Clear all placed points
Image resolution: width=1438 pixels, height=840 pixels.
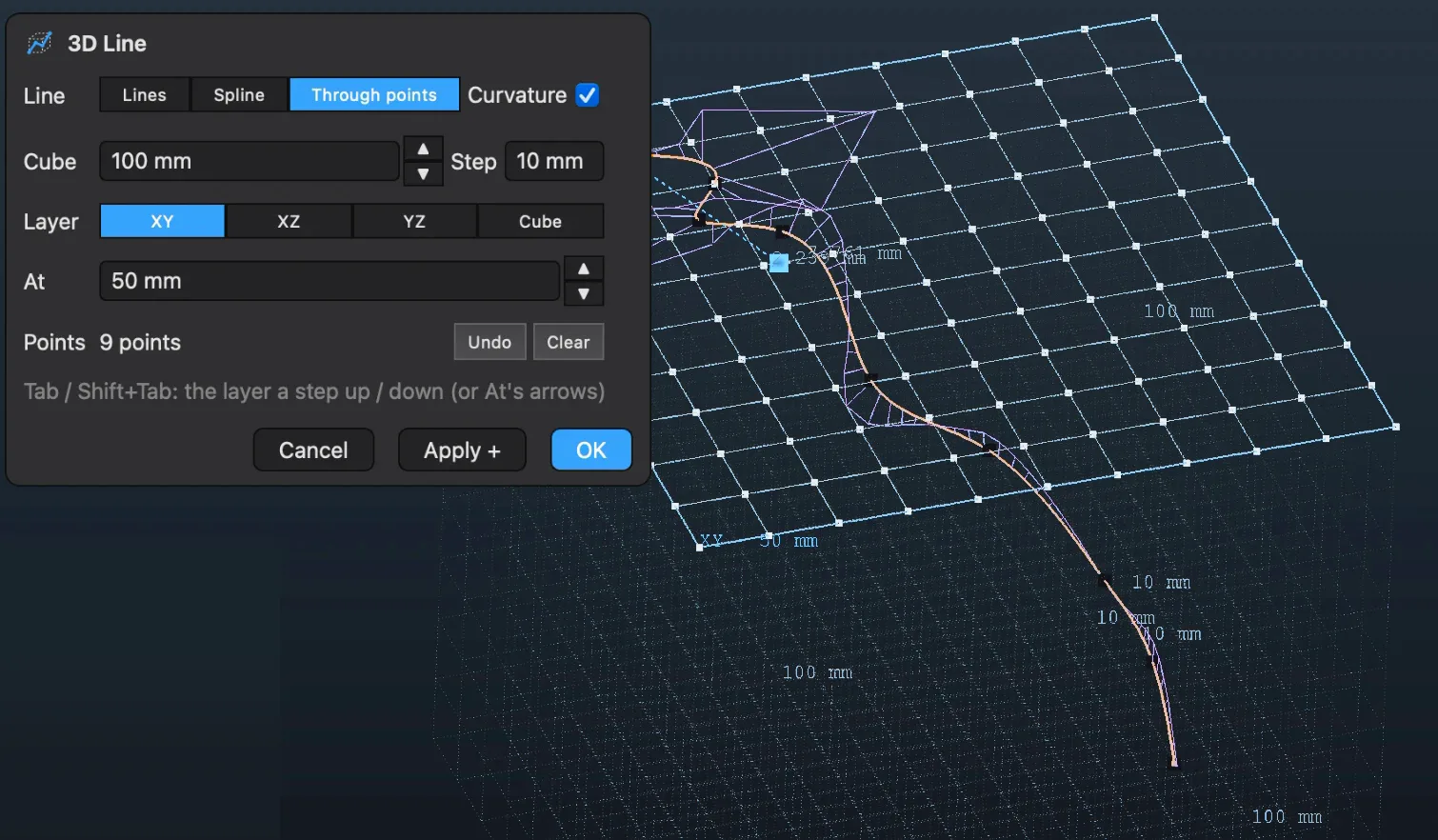point(569,342)
